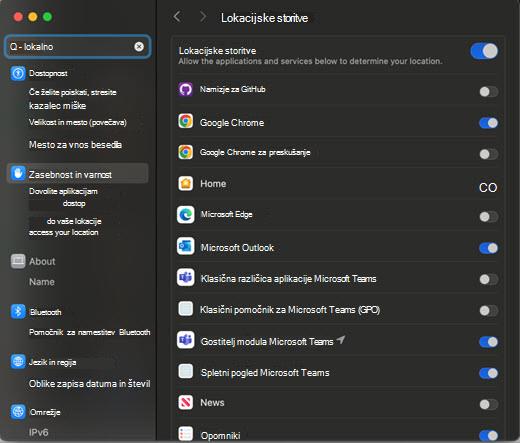Click the Klasična različica Microsoft Teams icon

coord(185,277)
